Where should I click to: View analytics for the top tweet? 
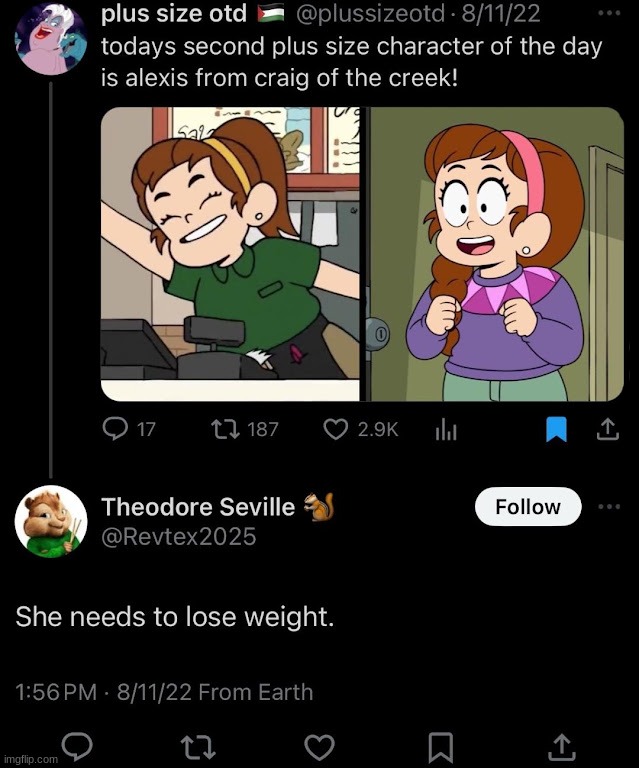[446, 430]
